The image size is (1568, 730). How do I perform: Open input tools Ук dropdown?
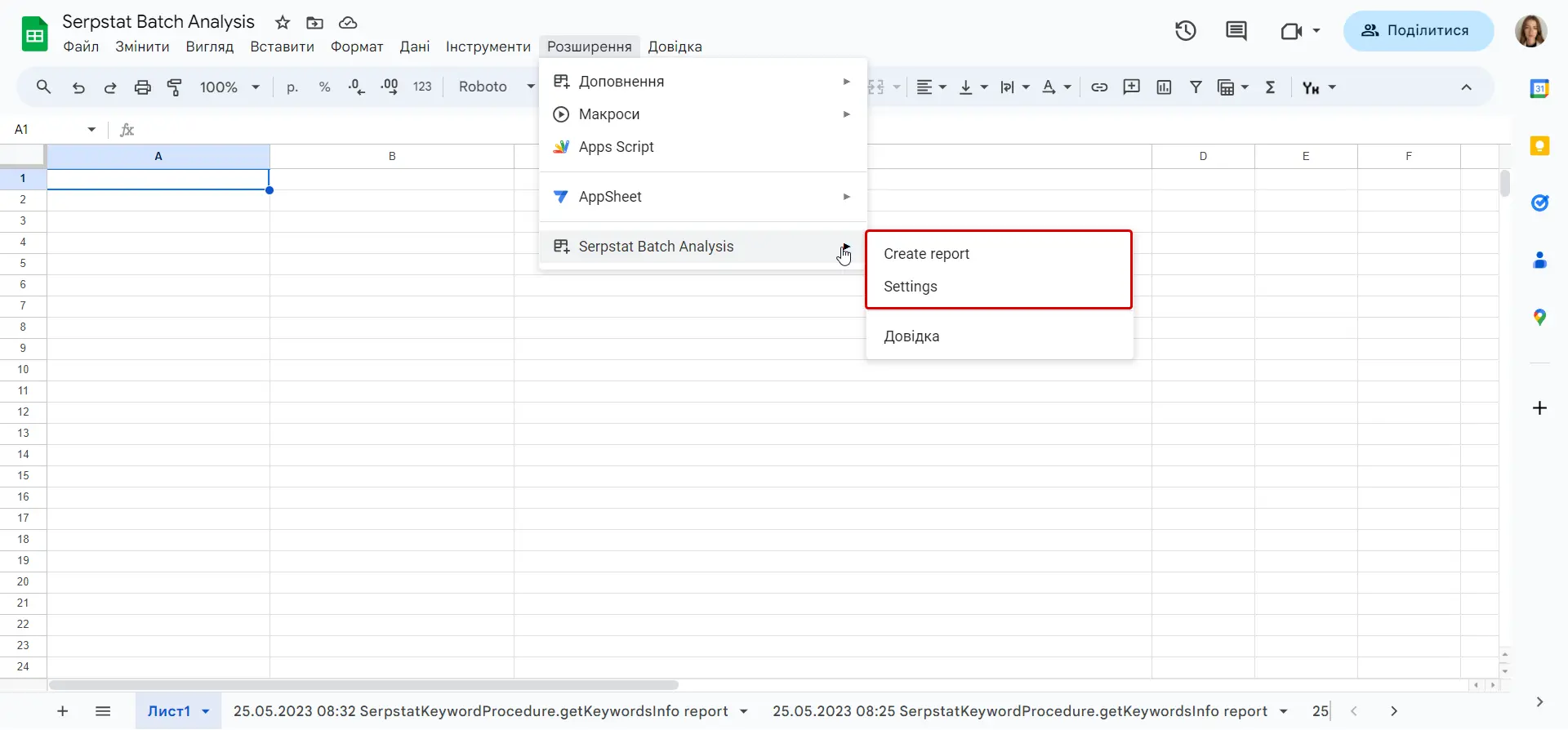[x=1319, y=87]
